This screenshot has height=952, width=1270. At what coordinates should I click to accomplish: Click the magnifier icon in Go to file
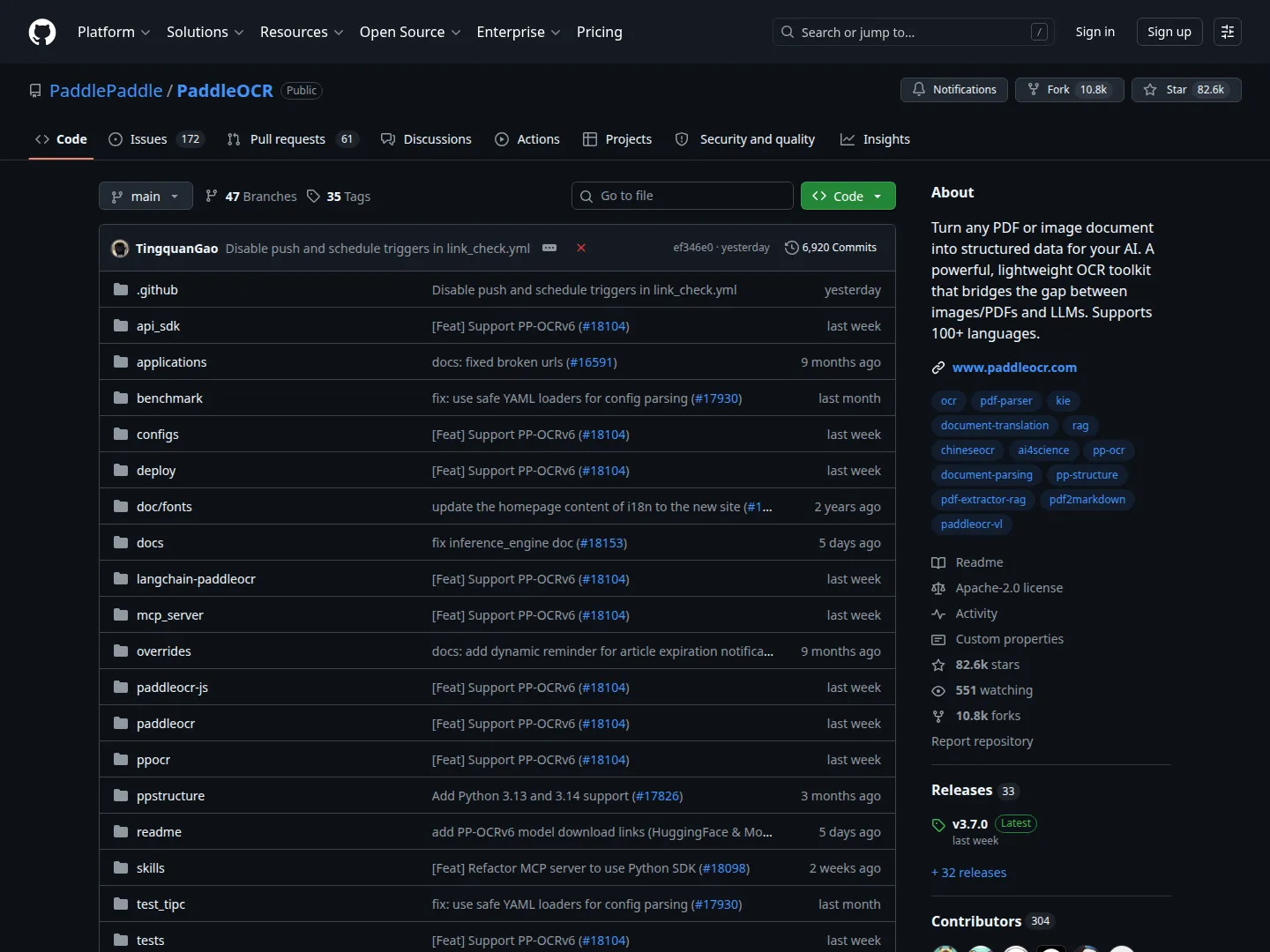tap(586, 196)
